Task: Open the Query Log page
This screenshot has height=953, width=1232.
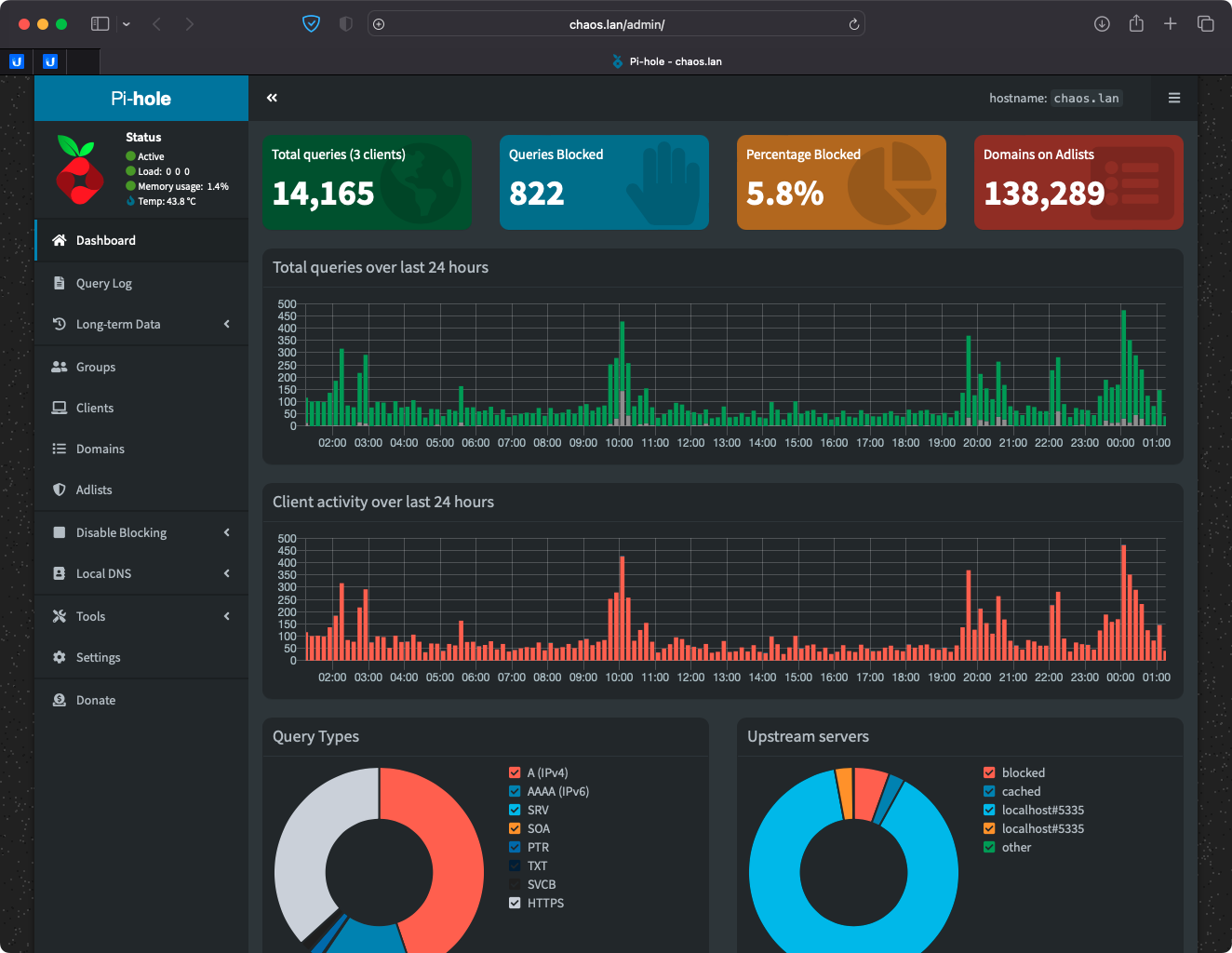Action: [x=104, y=283]
